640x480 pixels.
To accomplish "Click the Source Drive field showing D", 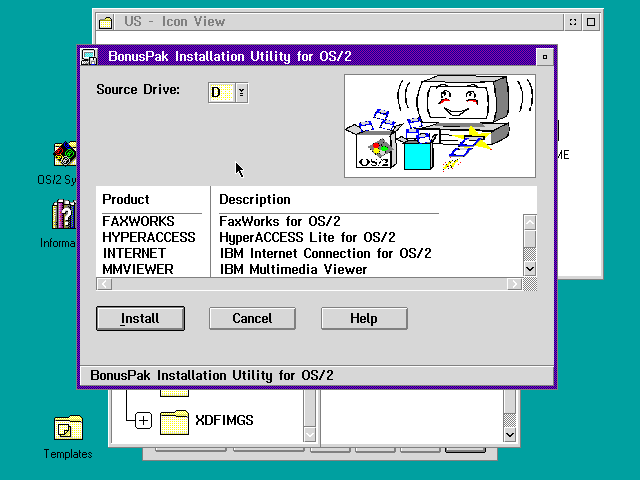I will pos(222,93).
